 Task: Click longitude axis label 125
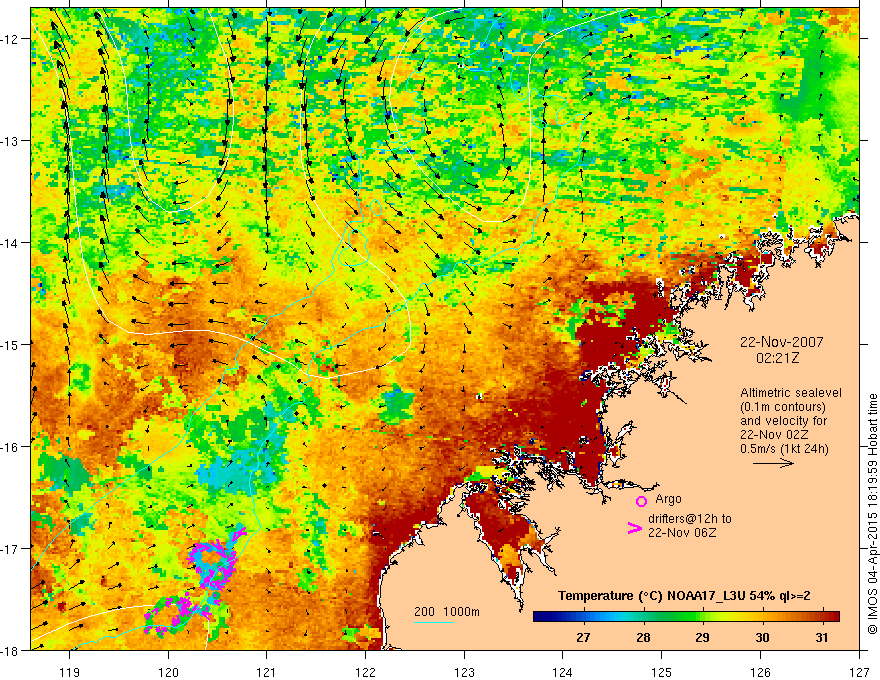662,672
